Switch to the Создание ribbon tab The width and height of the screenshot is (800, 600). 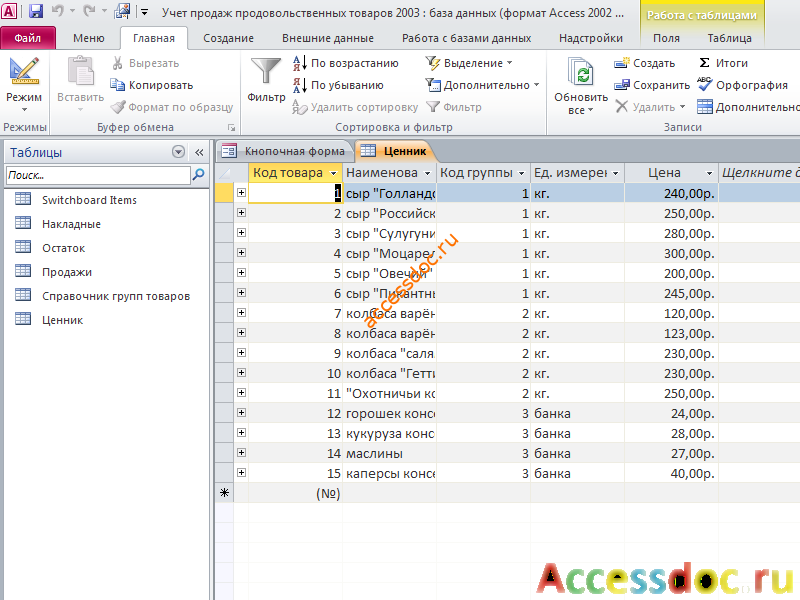tap(228, 38)
